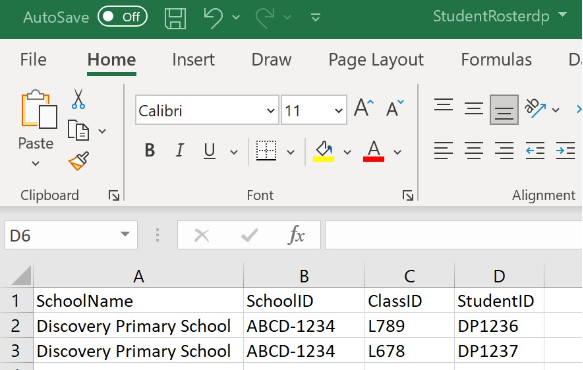Image resolution: width=583 pixels, height=370 pixels.
Task: Open the Clipboard dialog launcher
Action: point(114,195)
